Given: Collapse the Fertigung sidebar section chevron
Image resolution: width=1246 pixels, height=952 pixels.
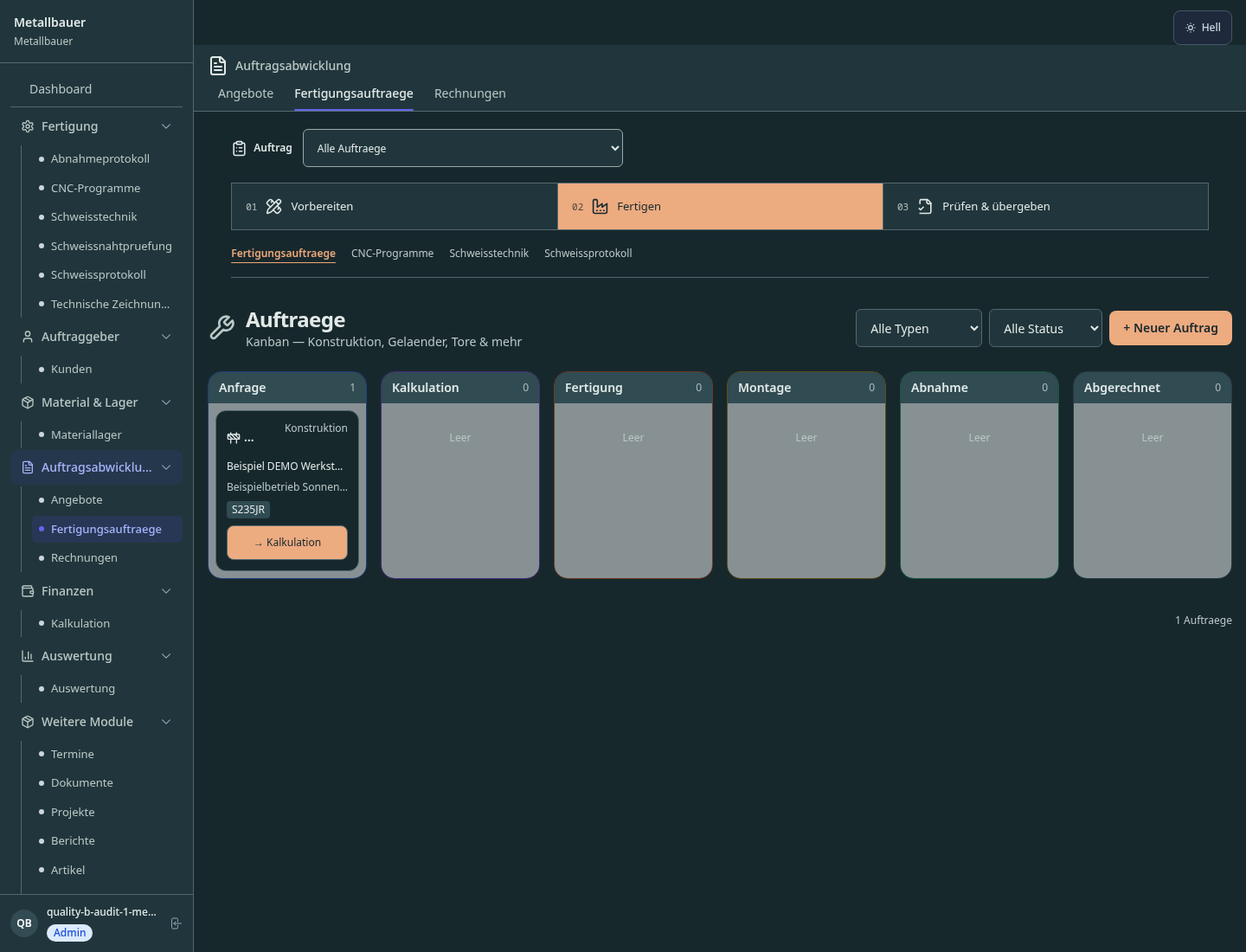Looking at the screenshot, I should pyautogui.click(x=166, y=126).
